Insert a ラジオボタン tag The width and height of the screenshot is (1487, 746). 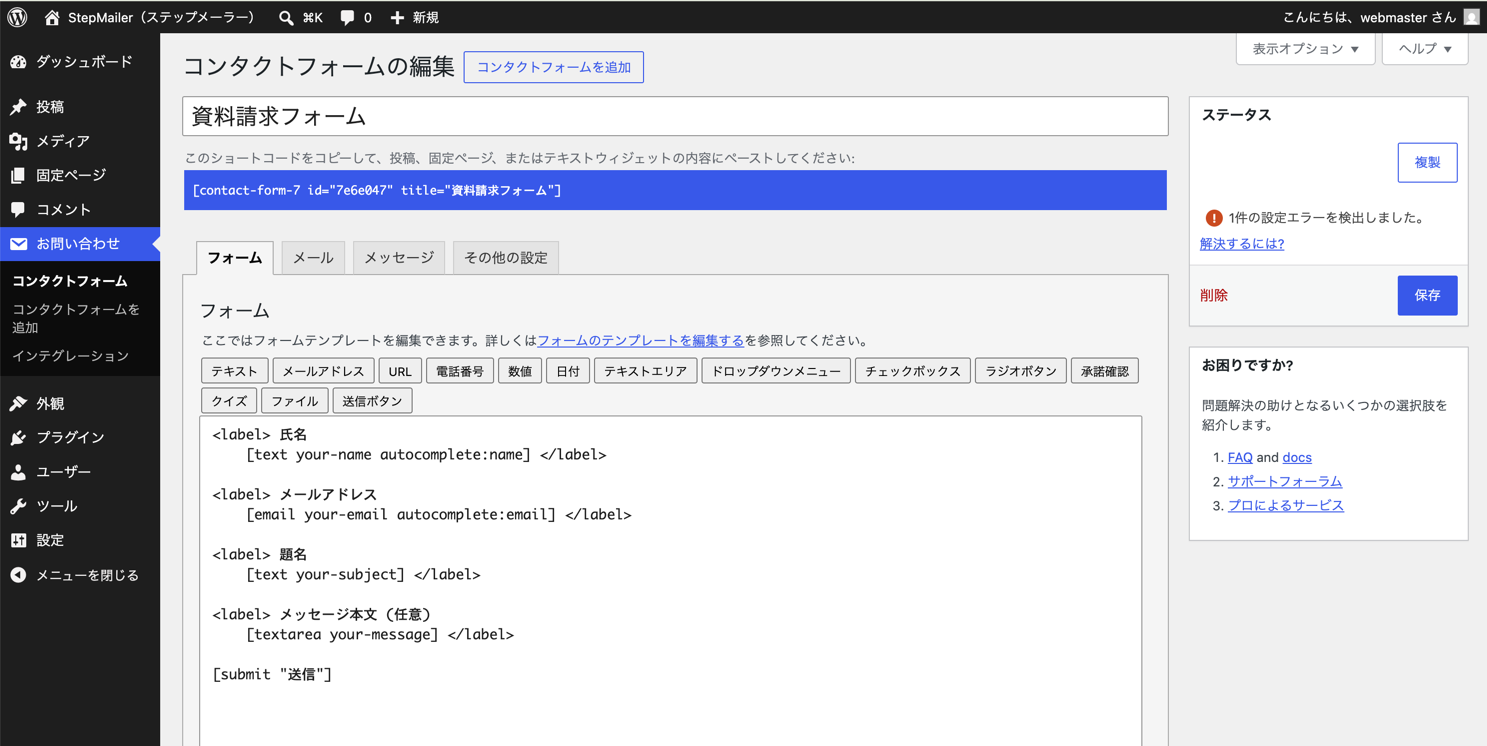pos(1021,371)
